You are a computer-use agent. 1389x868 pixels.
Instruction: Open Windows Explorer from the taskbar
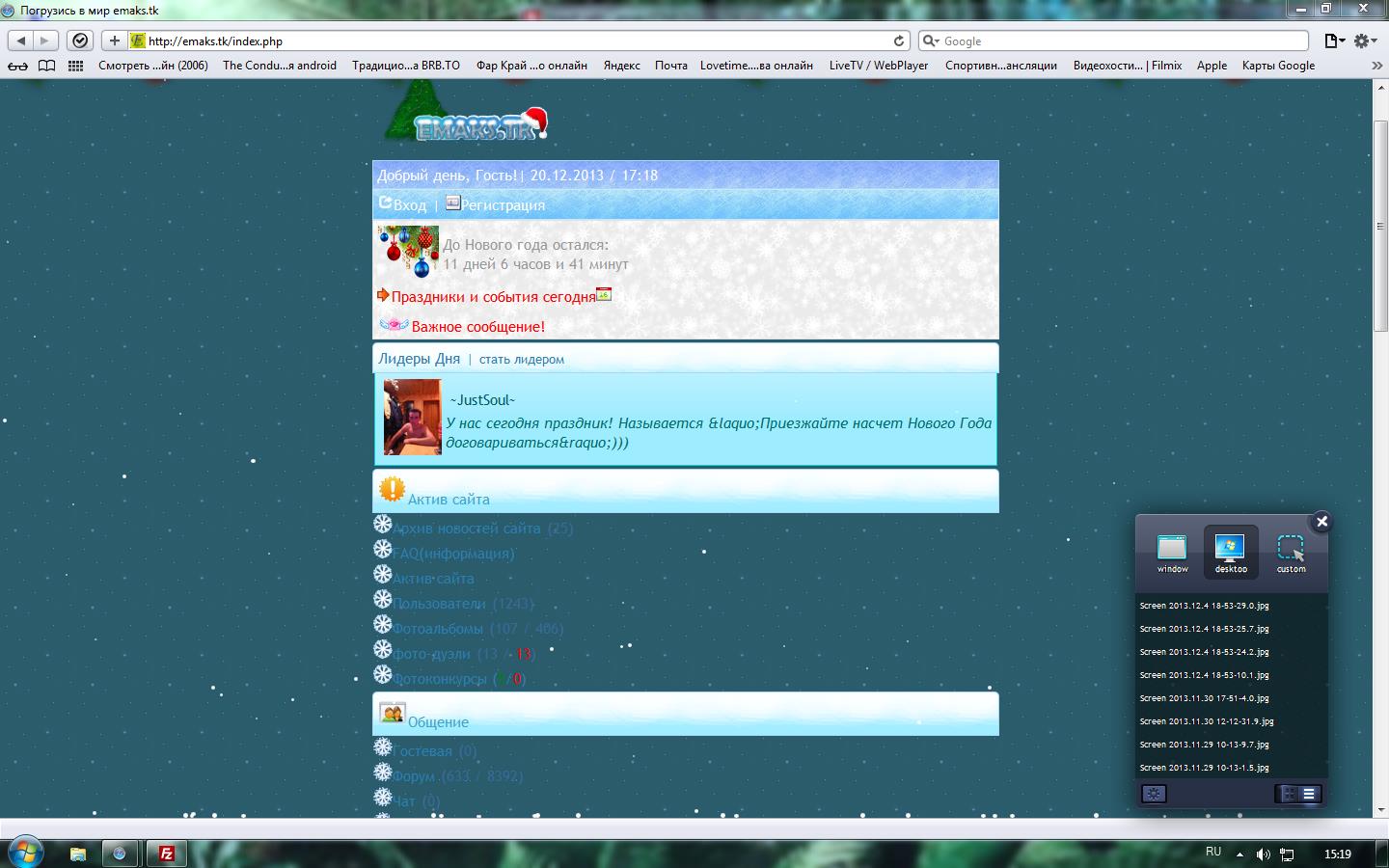point(78,854)
